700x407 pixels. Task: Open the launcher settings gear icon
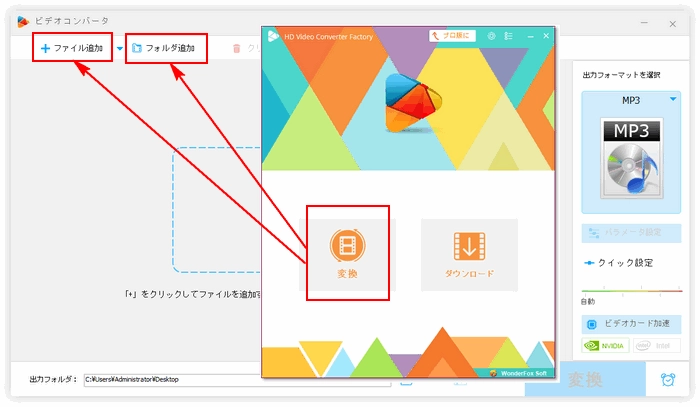tap(491, 36)
